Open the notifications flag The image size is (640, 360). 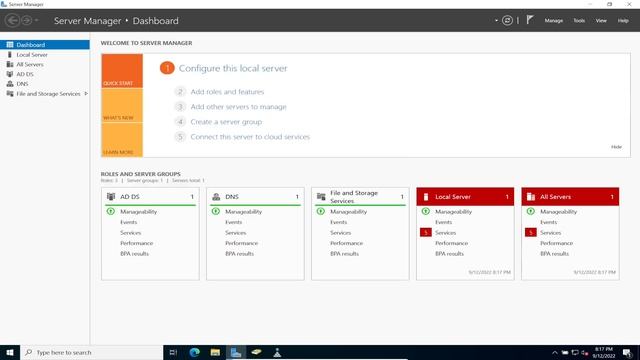[530, 20]
